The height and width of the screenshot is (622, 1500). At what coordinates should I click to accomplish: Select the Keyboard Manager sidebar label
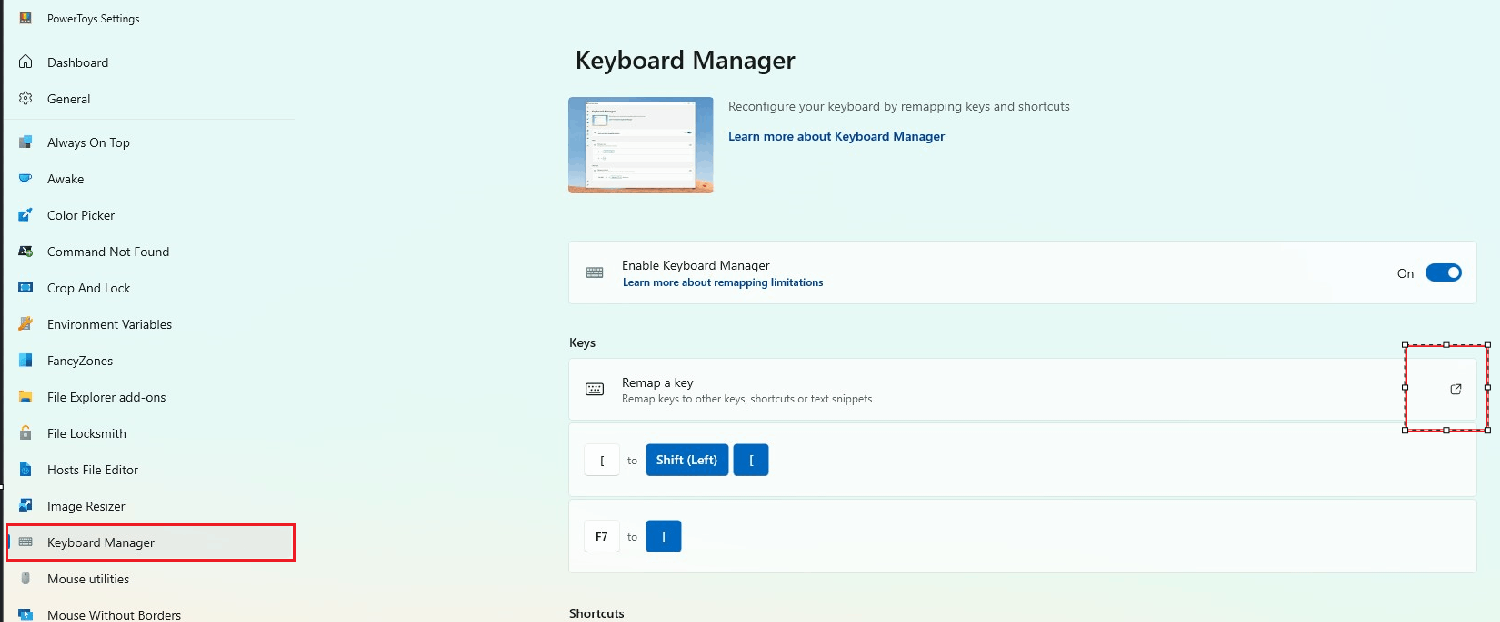point(101,542)
